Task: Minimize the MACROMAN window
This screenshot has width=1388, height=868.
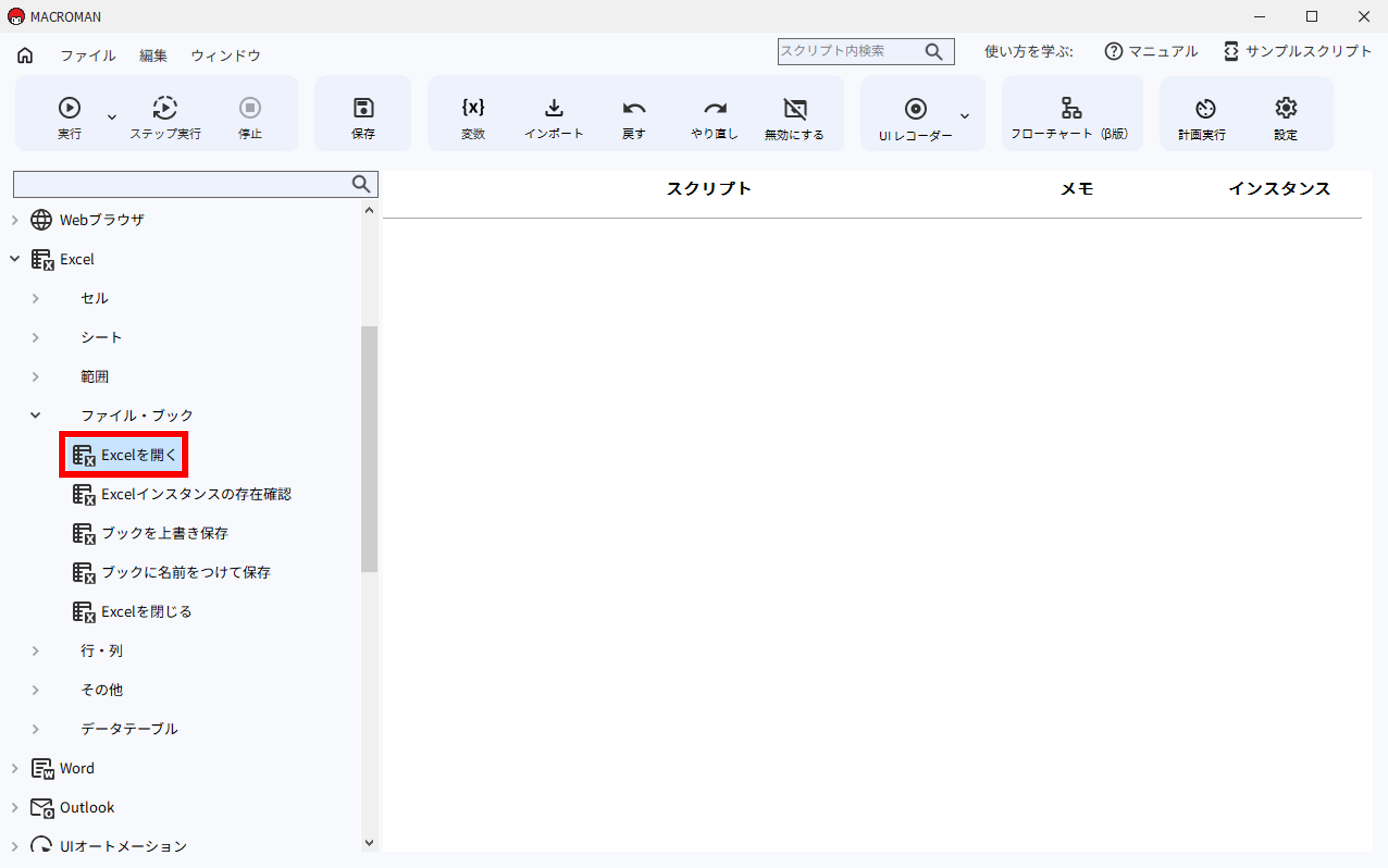Action: coord(1260,17)
